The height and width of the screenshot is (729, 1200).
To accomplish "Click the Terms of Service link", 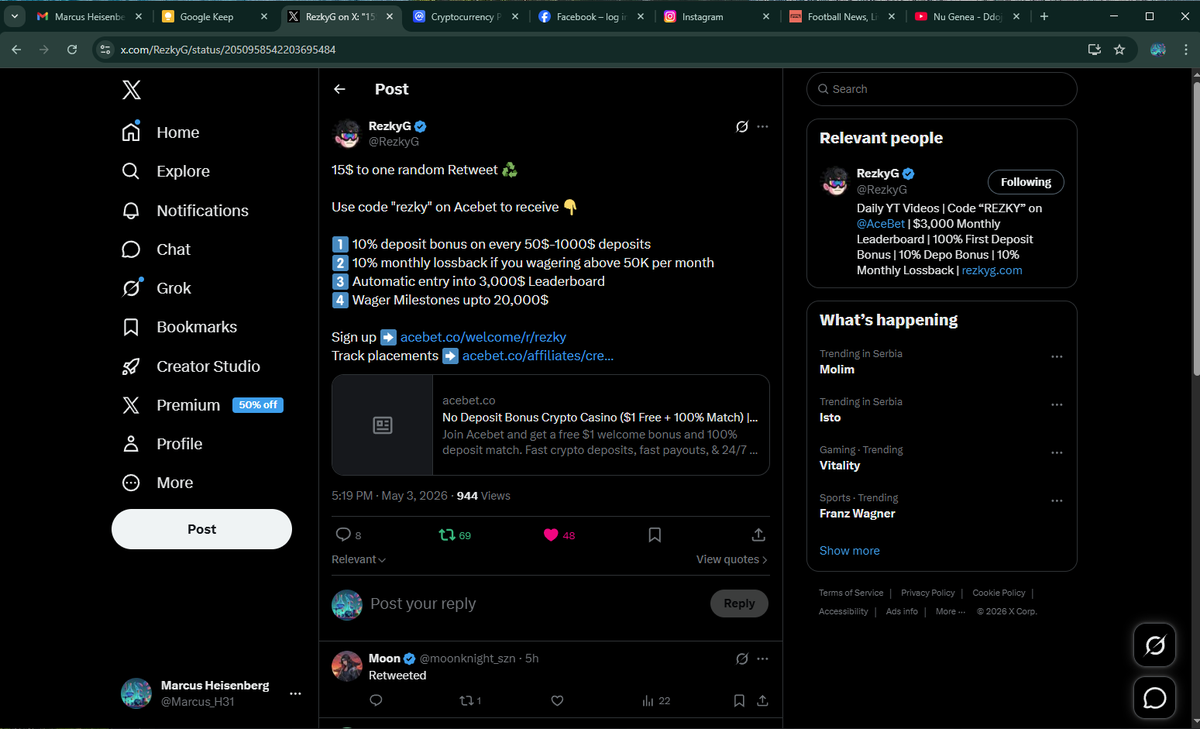I will (x=851, y=593).
